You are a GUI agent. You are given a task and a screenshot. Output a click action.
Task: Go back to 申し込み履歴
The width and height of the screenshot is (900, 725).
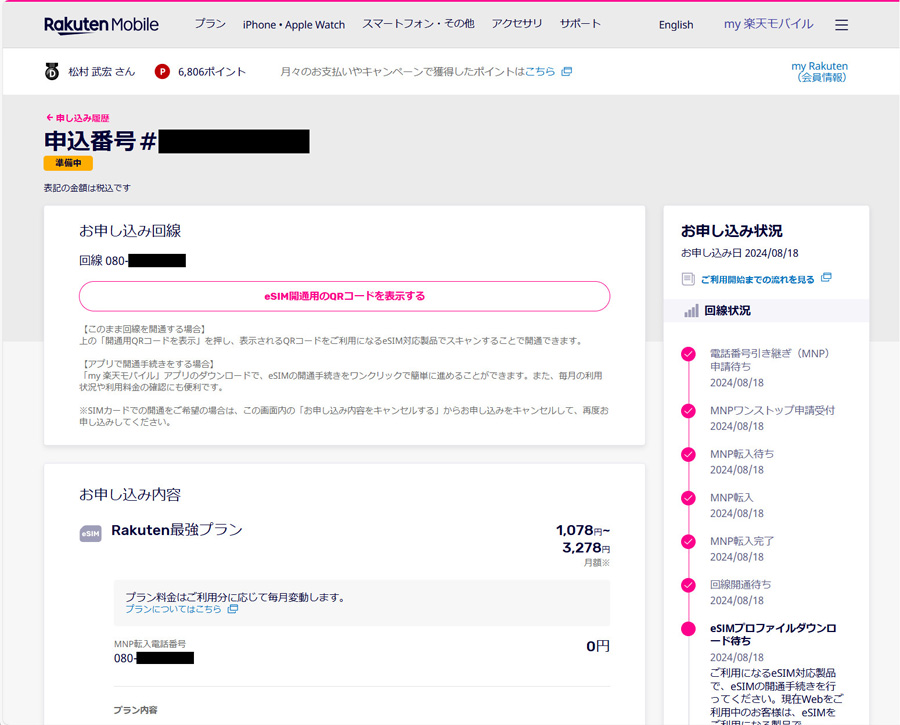(x=82, y=118)
